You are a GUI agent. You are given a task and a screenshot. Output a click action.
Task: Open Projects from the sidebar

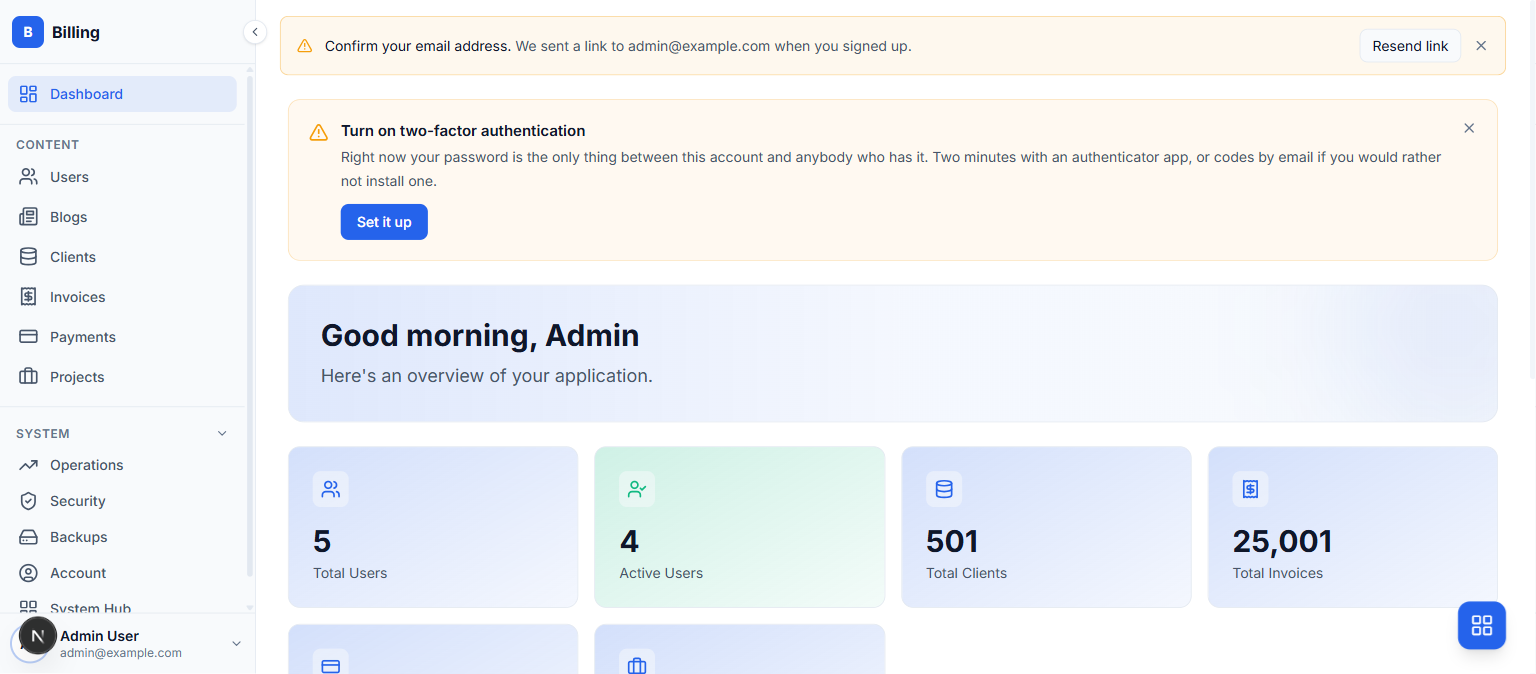(122, 377)
